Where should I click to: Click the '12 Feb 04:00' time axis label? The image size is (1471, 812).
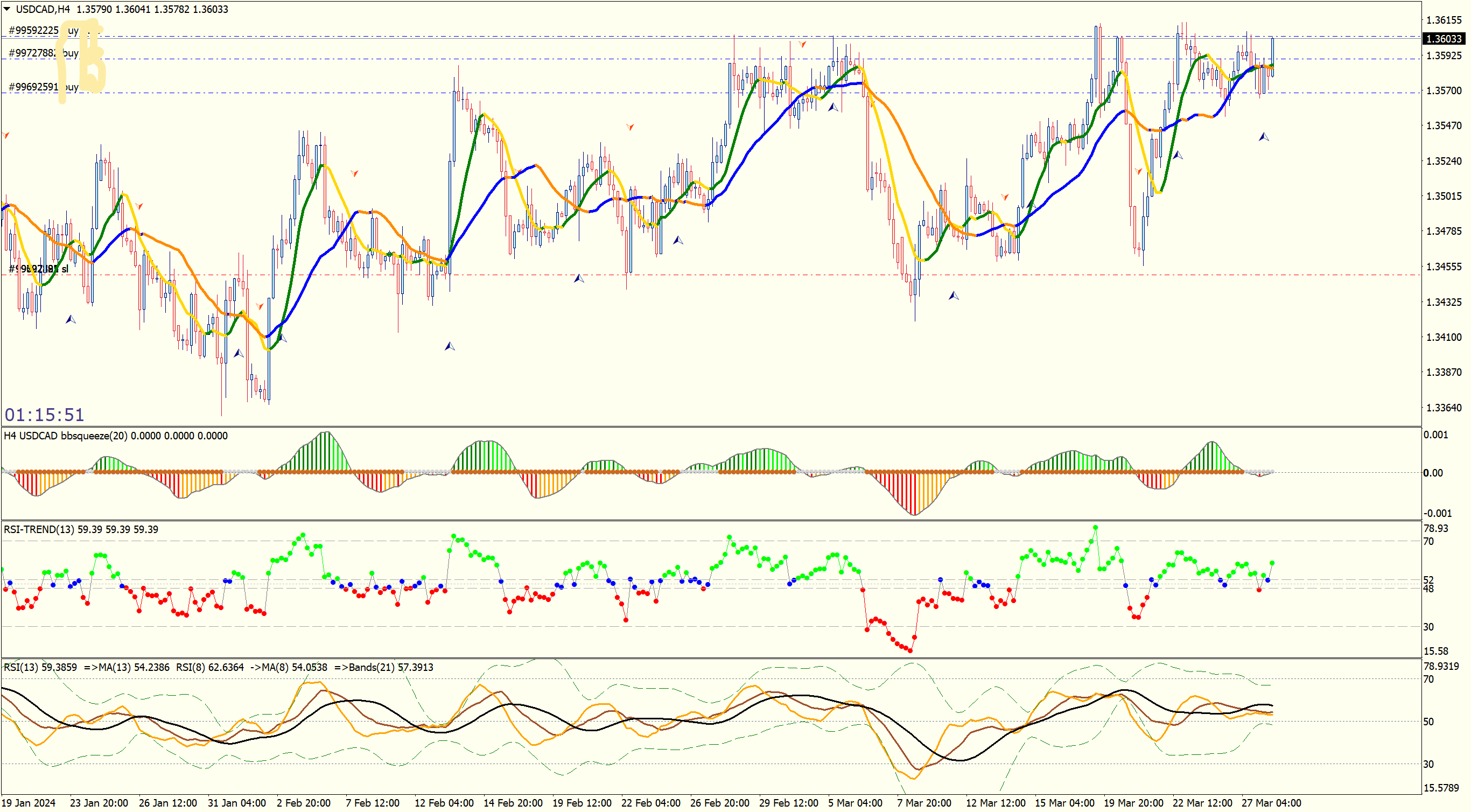pyautogui.click(x=444, y=802)
